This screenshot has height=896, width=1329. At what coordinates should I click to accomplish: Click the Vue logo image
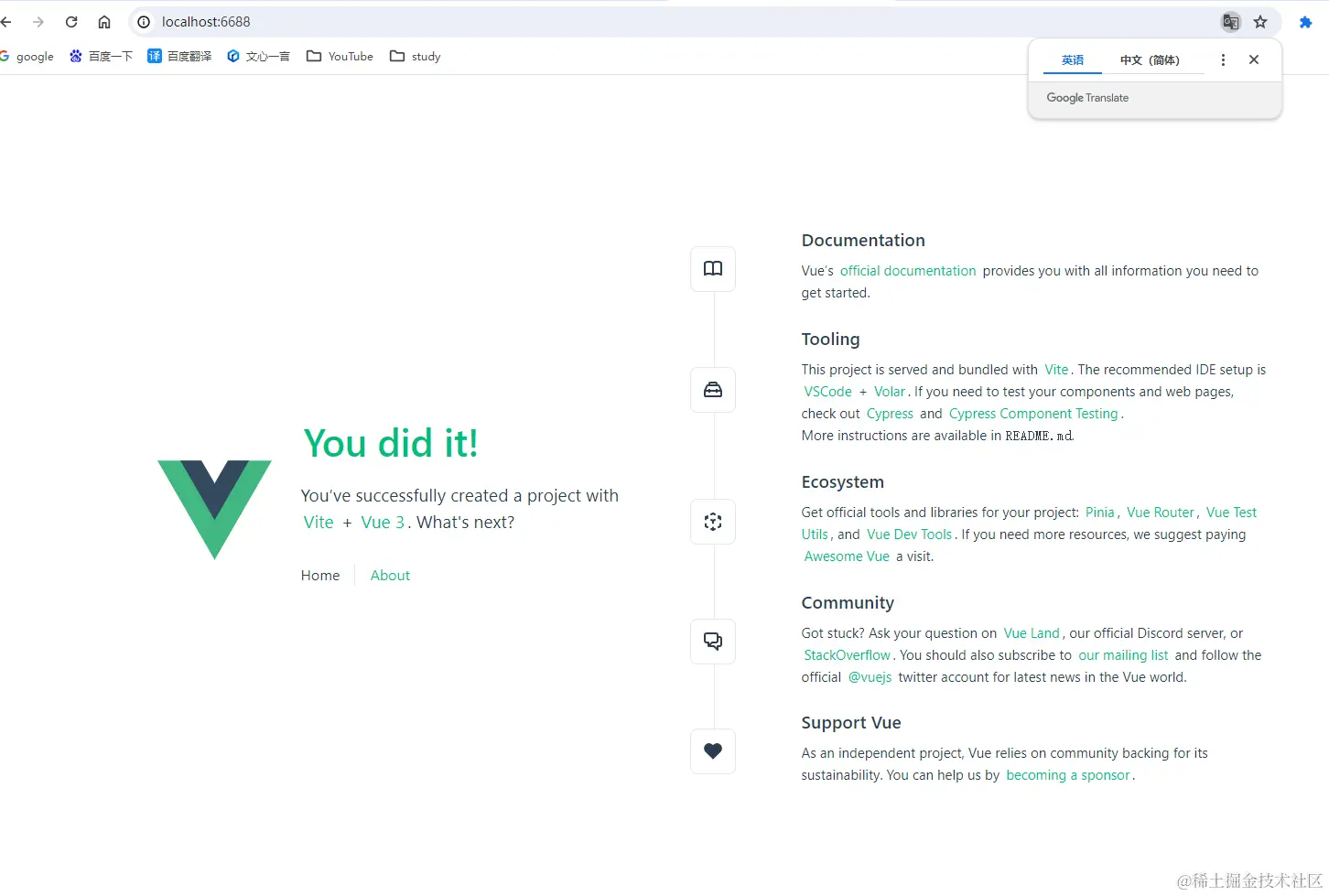214,509
